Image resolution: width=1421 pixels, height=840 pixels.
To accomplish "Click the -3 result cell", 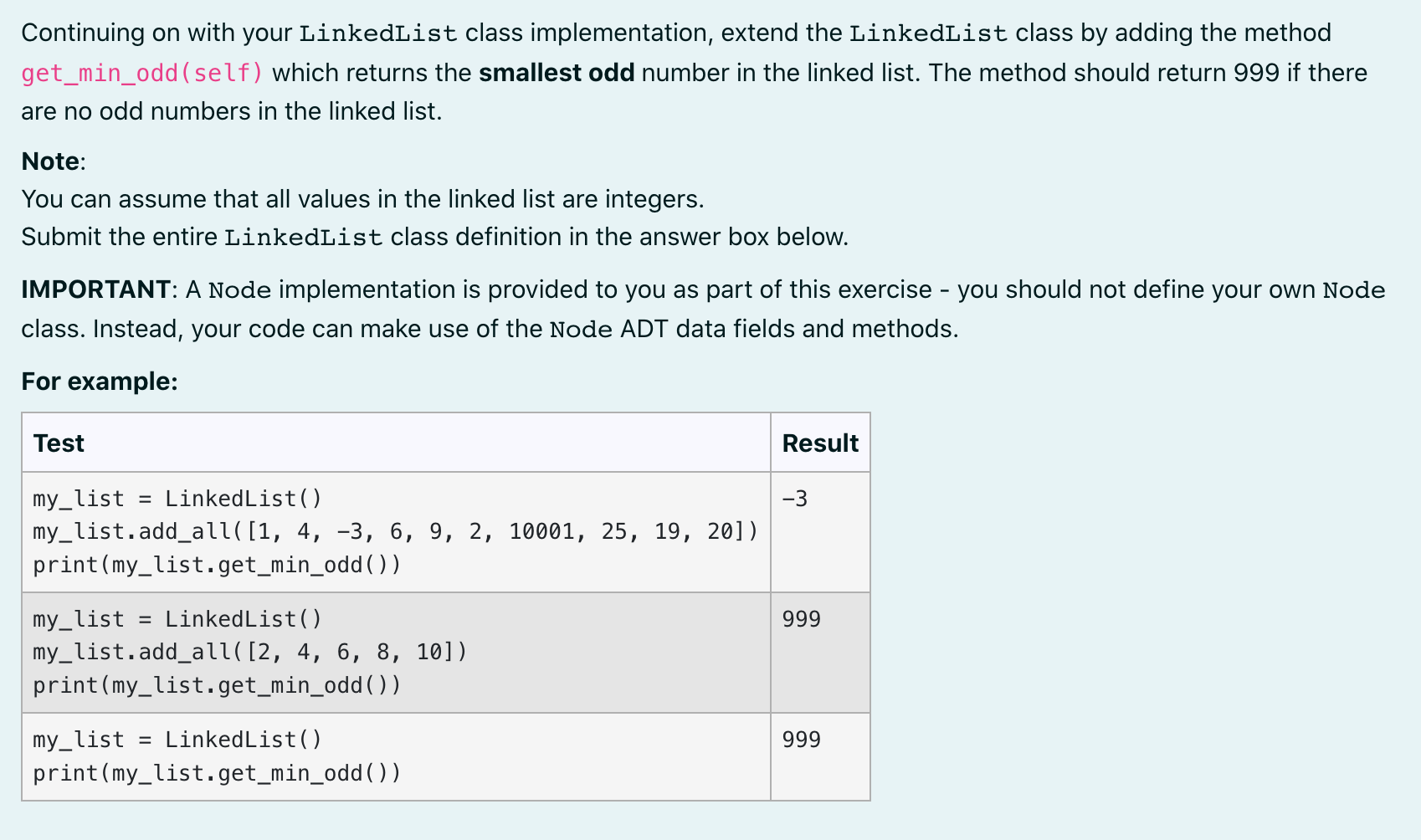I will pyautogui.click(x=795, y=499).
